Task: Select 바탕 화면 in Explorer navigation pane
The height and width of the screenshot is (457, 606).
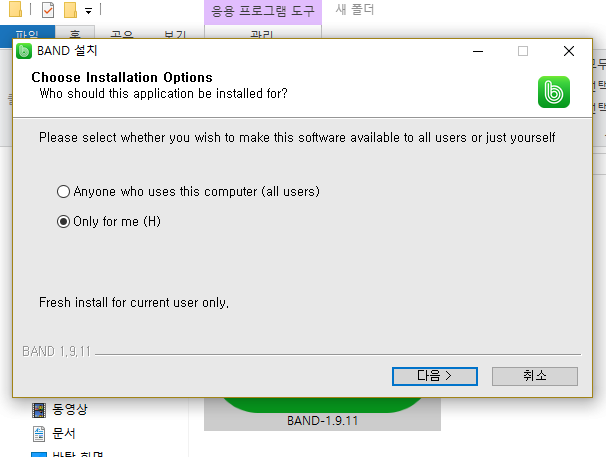Action: [x=68, y=454]
